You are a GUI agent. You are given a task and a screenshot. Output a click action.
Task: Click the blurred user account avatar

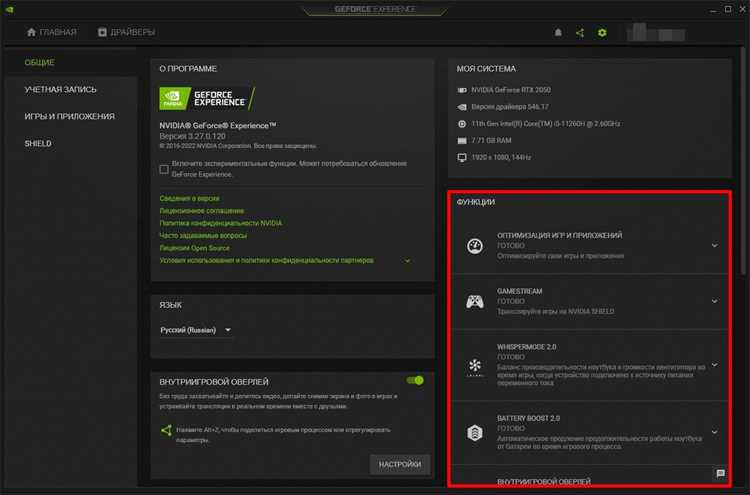pyautogui.click(x=656, y=33)
